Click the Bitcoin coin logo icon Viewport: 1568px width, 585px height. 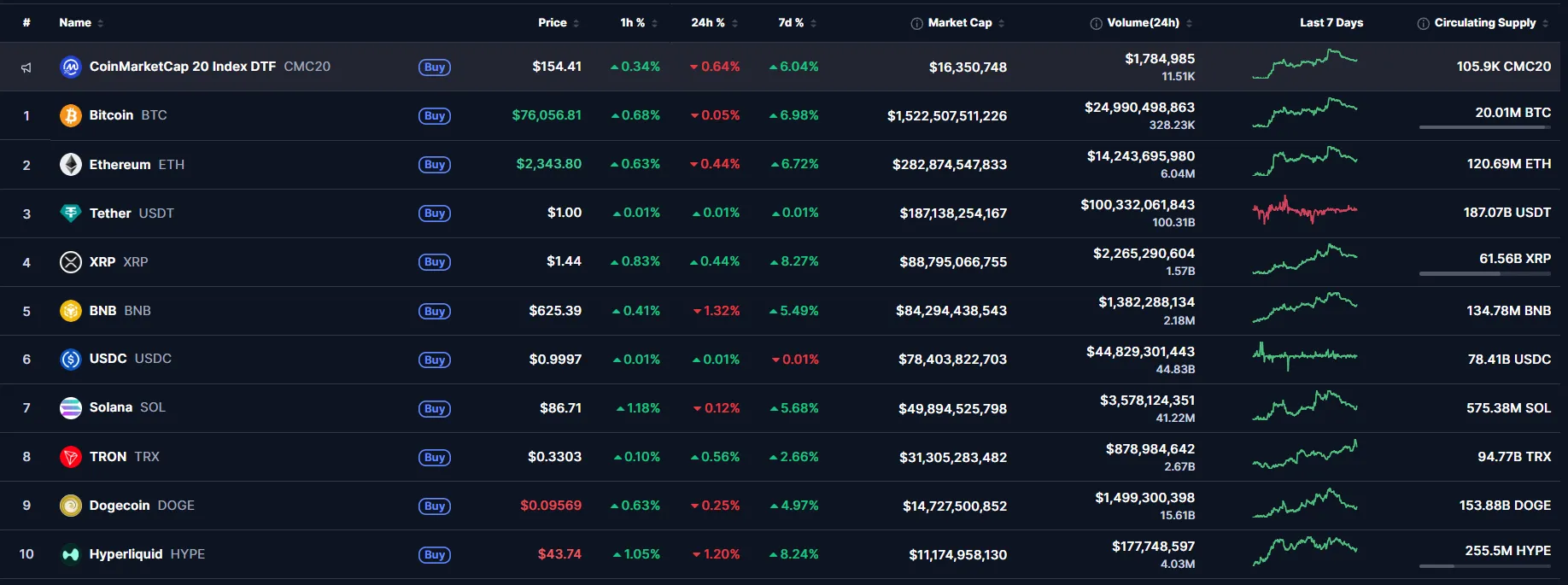coord(71,115)
